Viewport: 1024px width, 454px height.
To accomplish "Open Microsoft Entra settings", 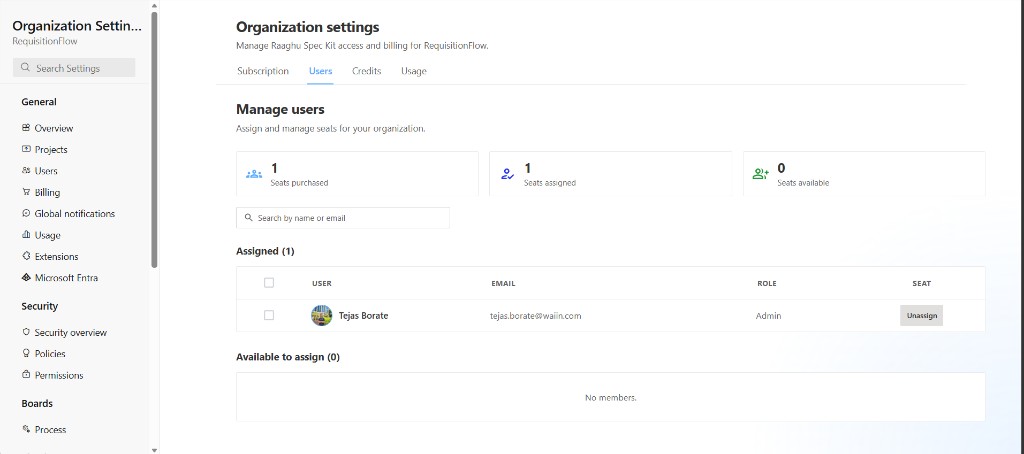I will coord(66,278).
